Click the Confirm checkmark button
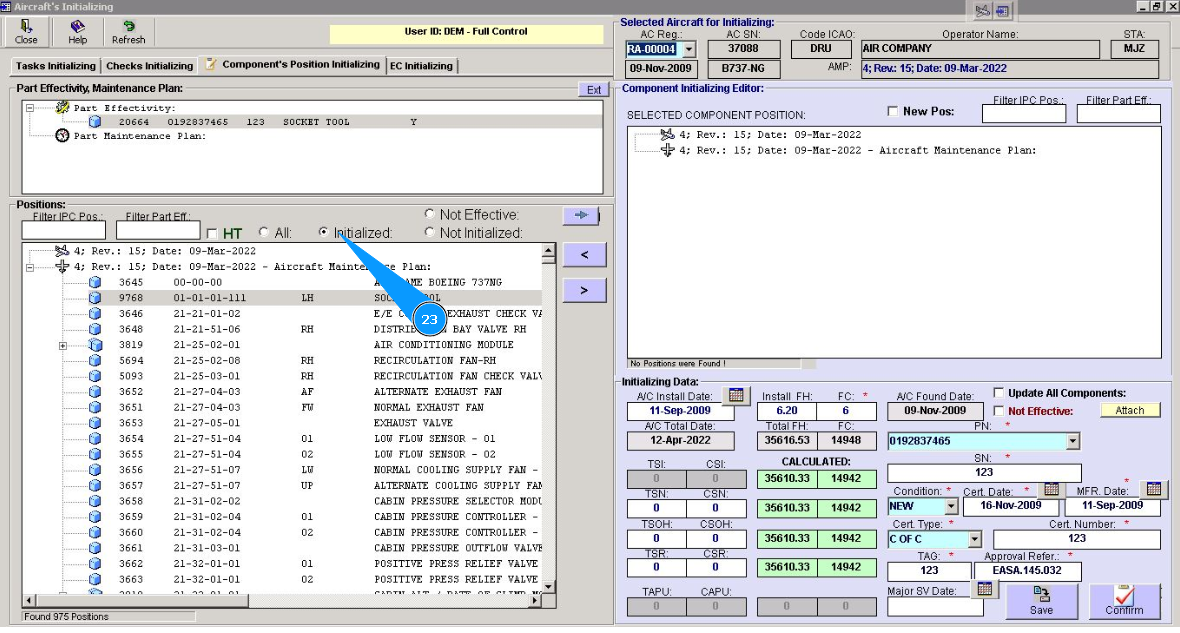The width and height of the screenshot is (1180, 633). click(1124, 600)
